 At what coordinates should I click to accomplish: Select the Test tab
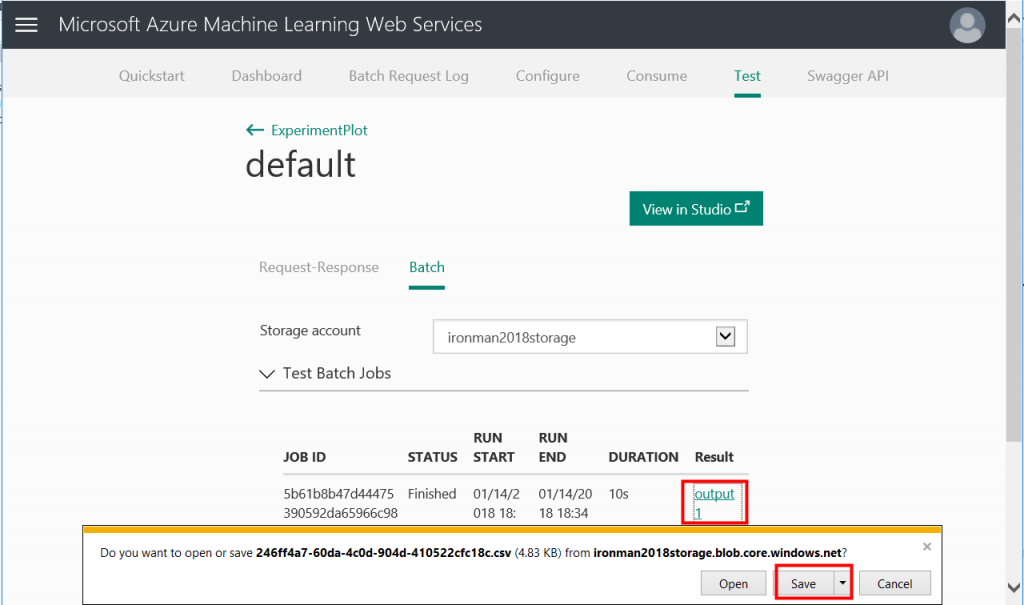coord(747,76)
